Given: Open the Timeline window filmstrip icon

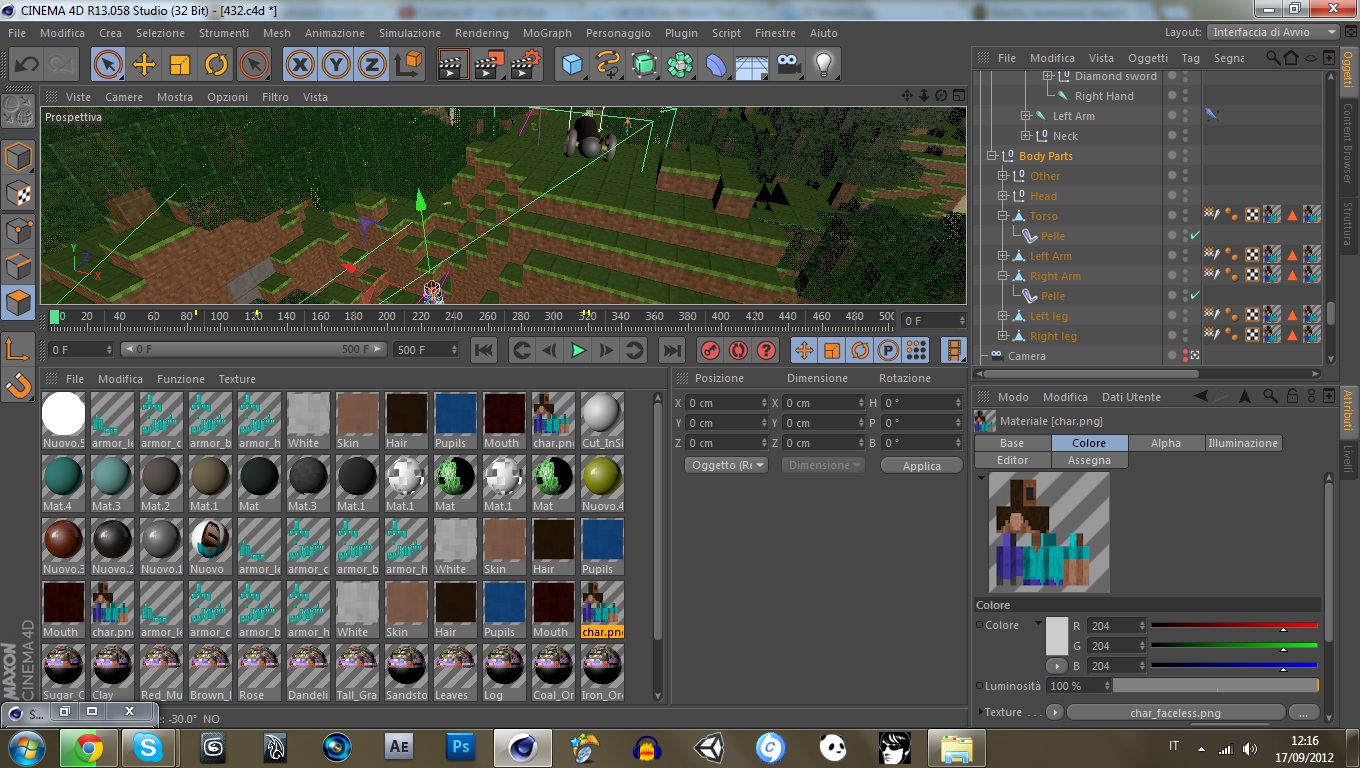Looking at the screenshot, I should (955, 350).
